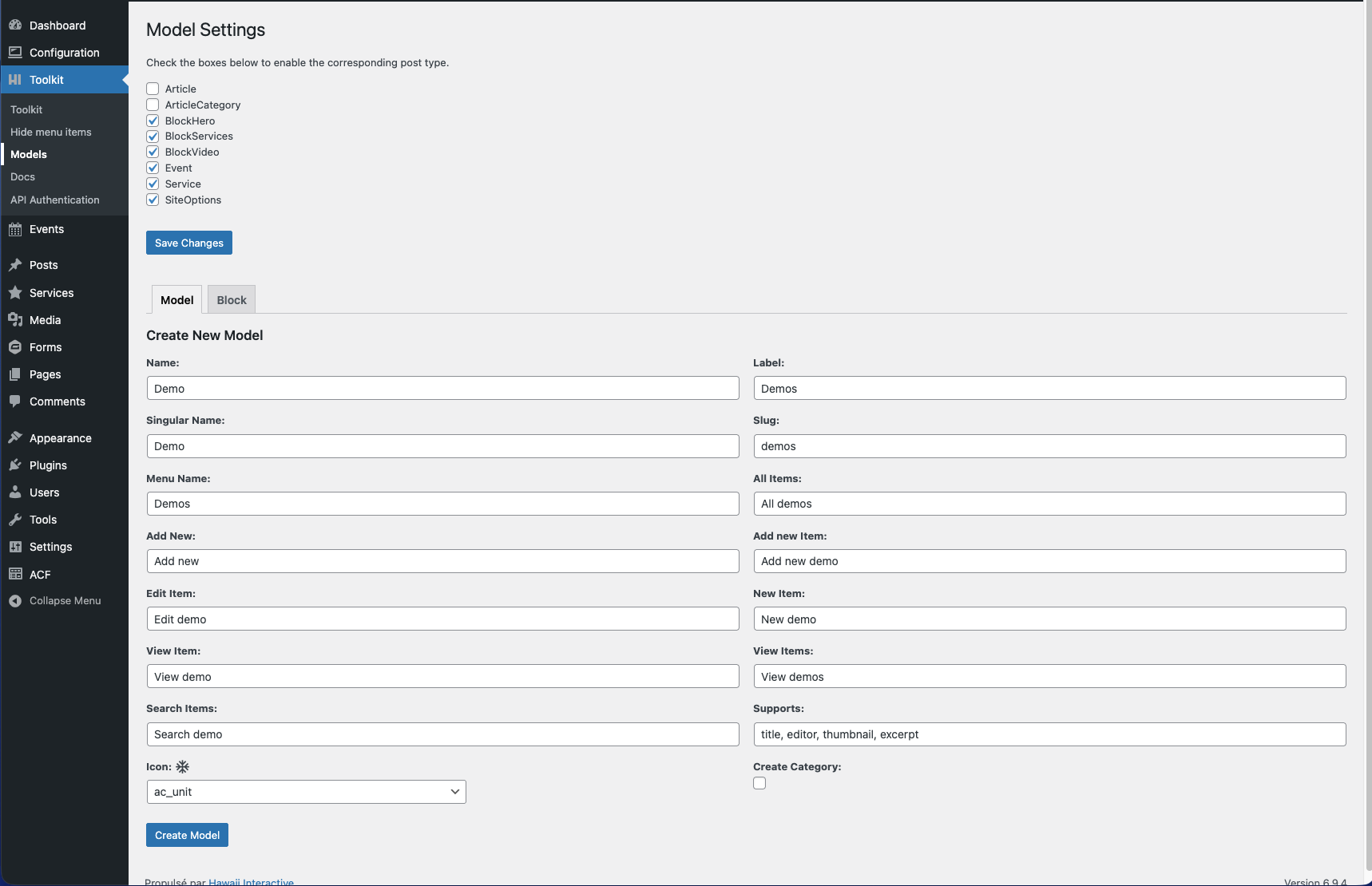Uncheck the Event checkbox

tap(153, 168)
